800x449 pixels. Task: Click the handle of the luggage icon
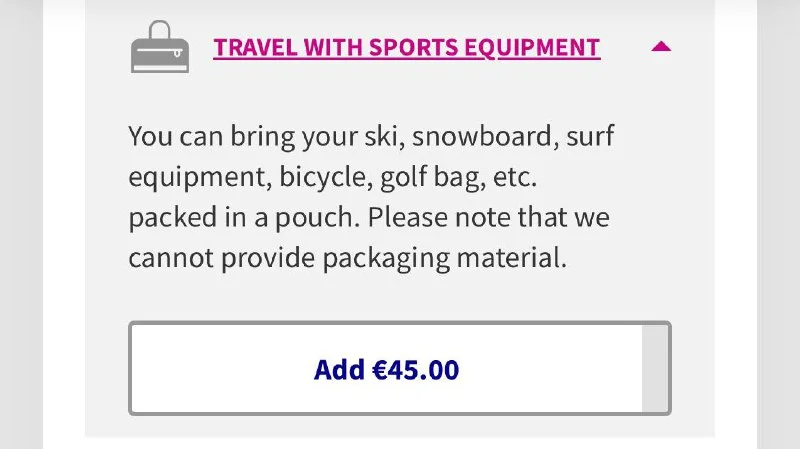(x=160, y=31)
